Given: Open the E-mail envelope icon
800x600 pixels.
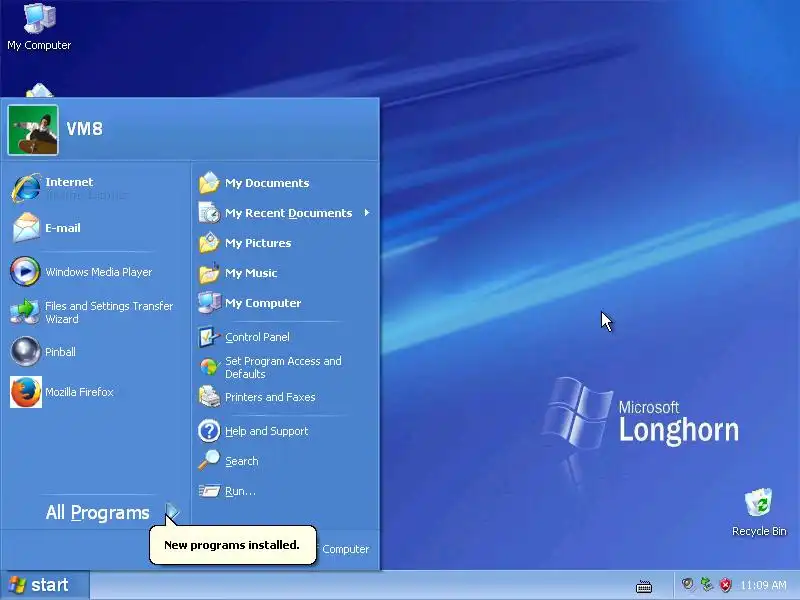Looking at the screenshot, I should click(26, 228).
